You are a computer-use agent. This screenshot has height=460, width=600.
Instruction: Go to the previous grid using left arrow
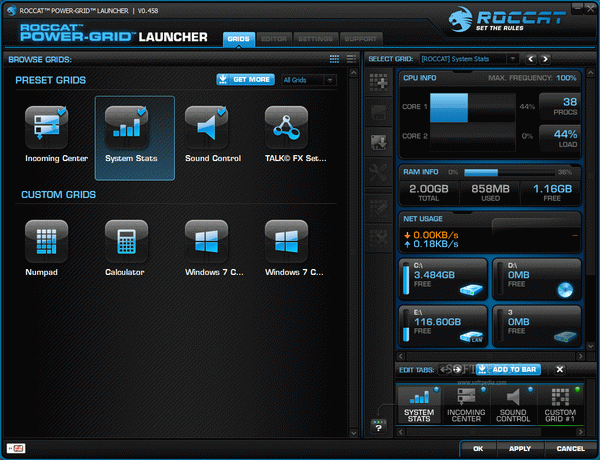[531, 59]
